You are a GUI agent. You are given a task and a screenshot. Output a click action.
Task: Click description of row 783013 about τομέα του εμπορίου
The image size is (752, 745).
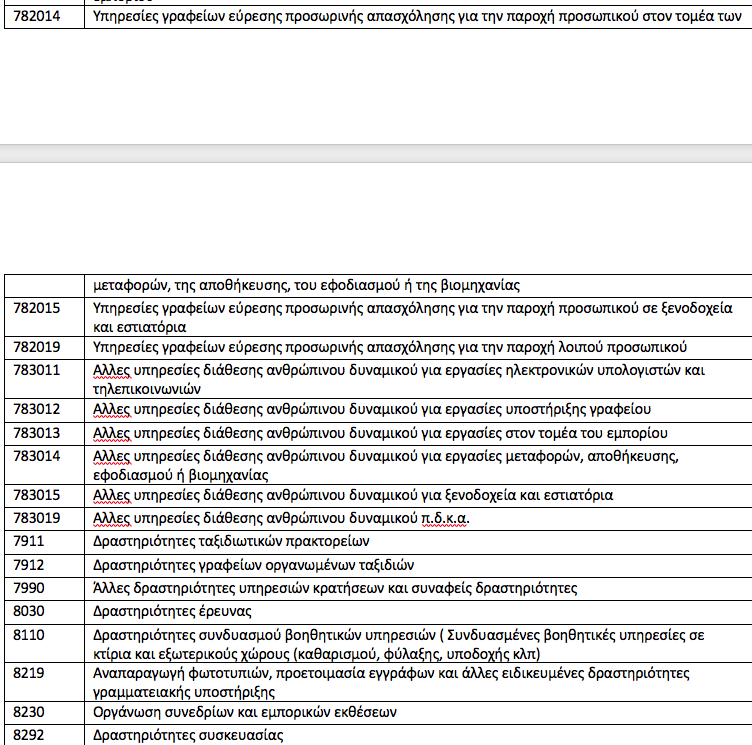[x=380, y=434]
